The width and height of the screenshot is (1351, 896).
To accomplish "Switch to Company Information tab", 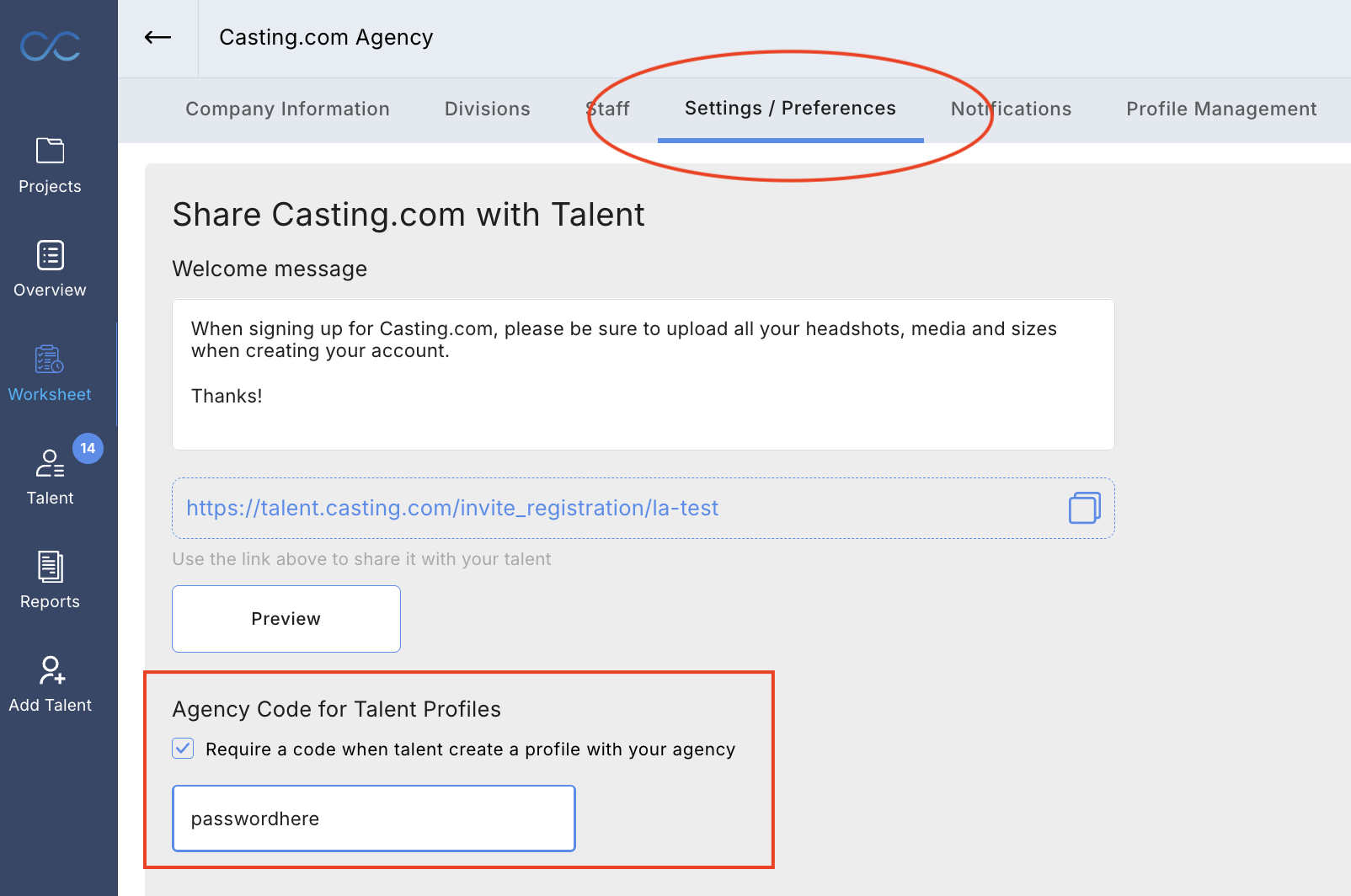I will point(287,109).
